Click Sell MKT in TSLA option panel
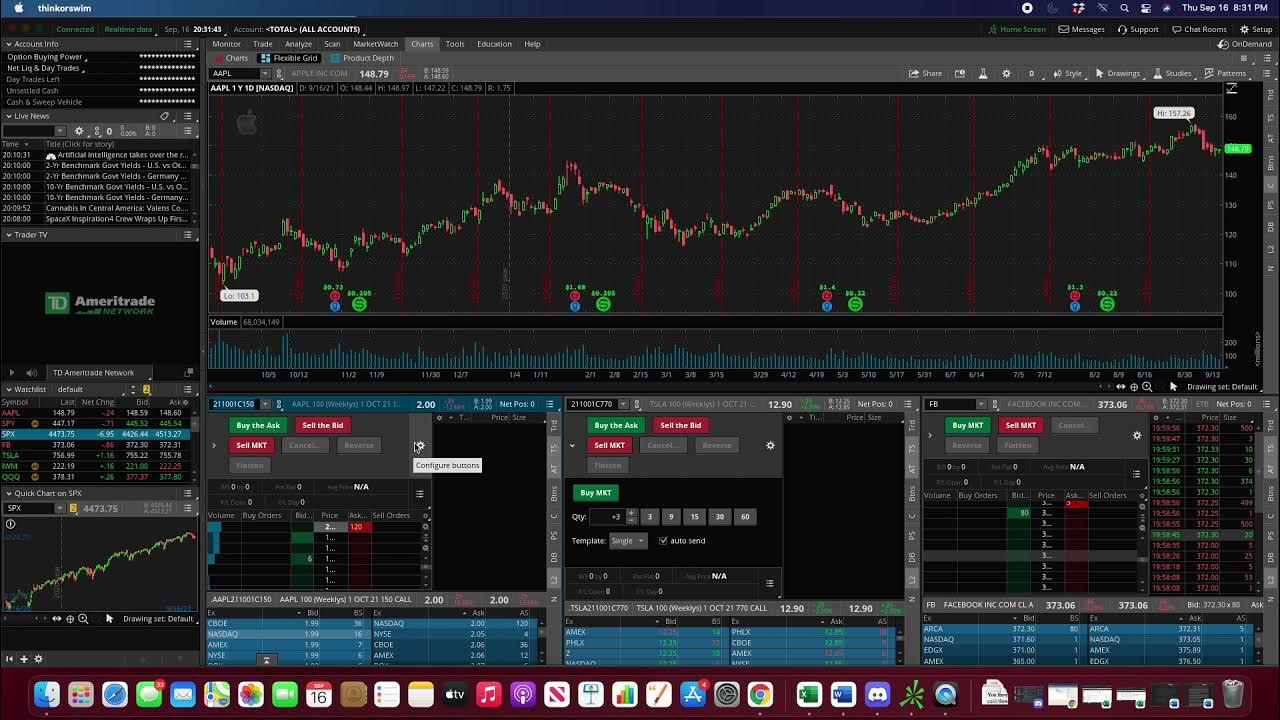The width and height of the screenshot is (1280, 720). click(609, 445)
